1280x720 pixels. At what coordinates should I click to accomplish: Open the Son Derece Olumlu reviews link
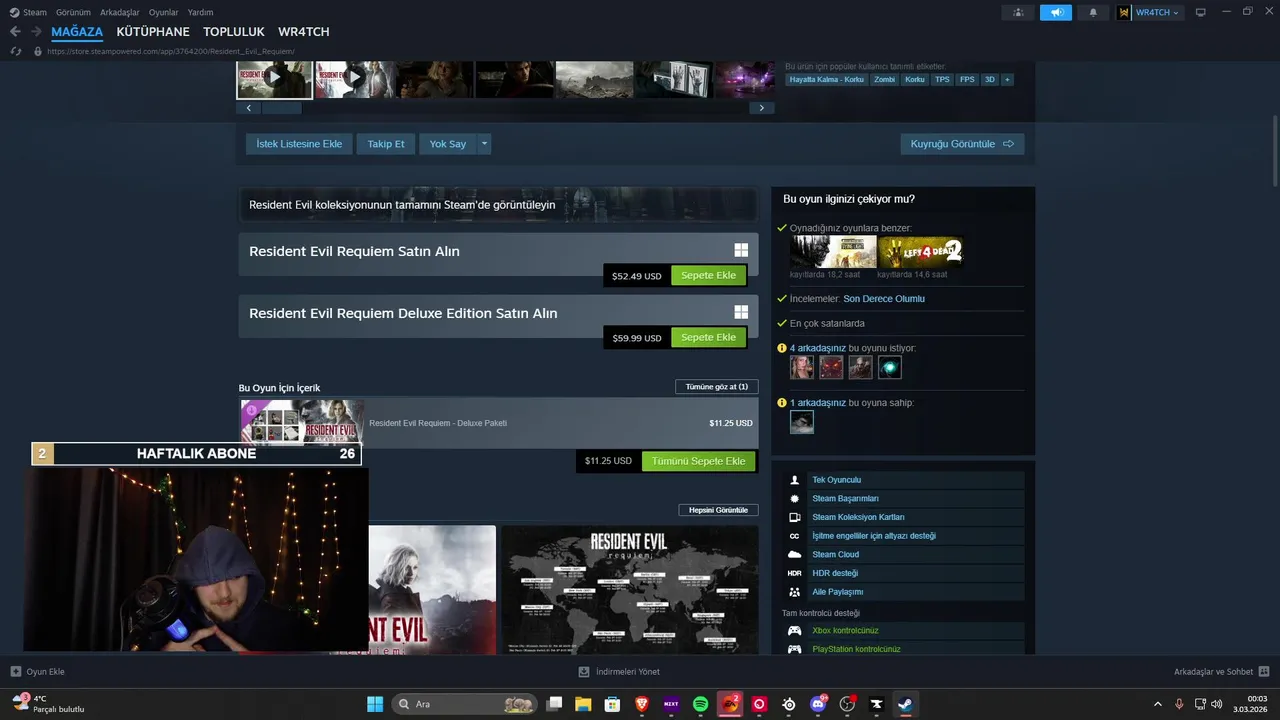(x=884, y=299)
